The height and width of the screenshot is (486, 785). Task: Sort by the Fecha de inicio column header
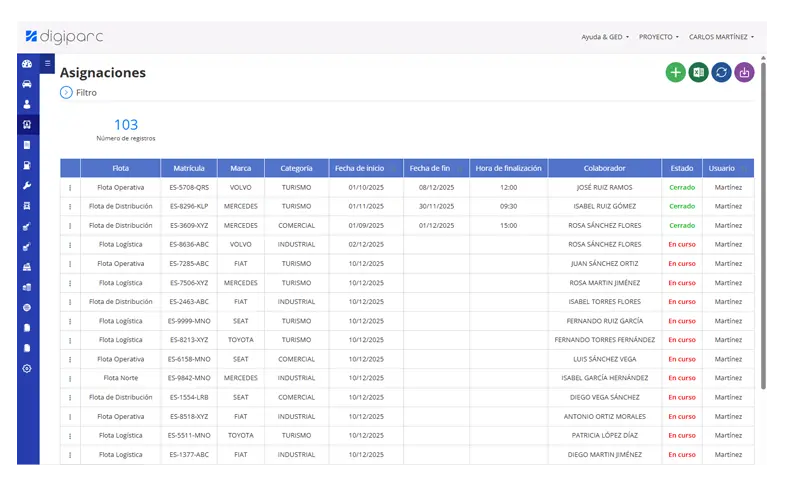365,168
